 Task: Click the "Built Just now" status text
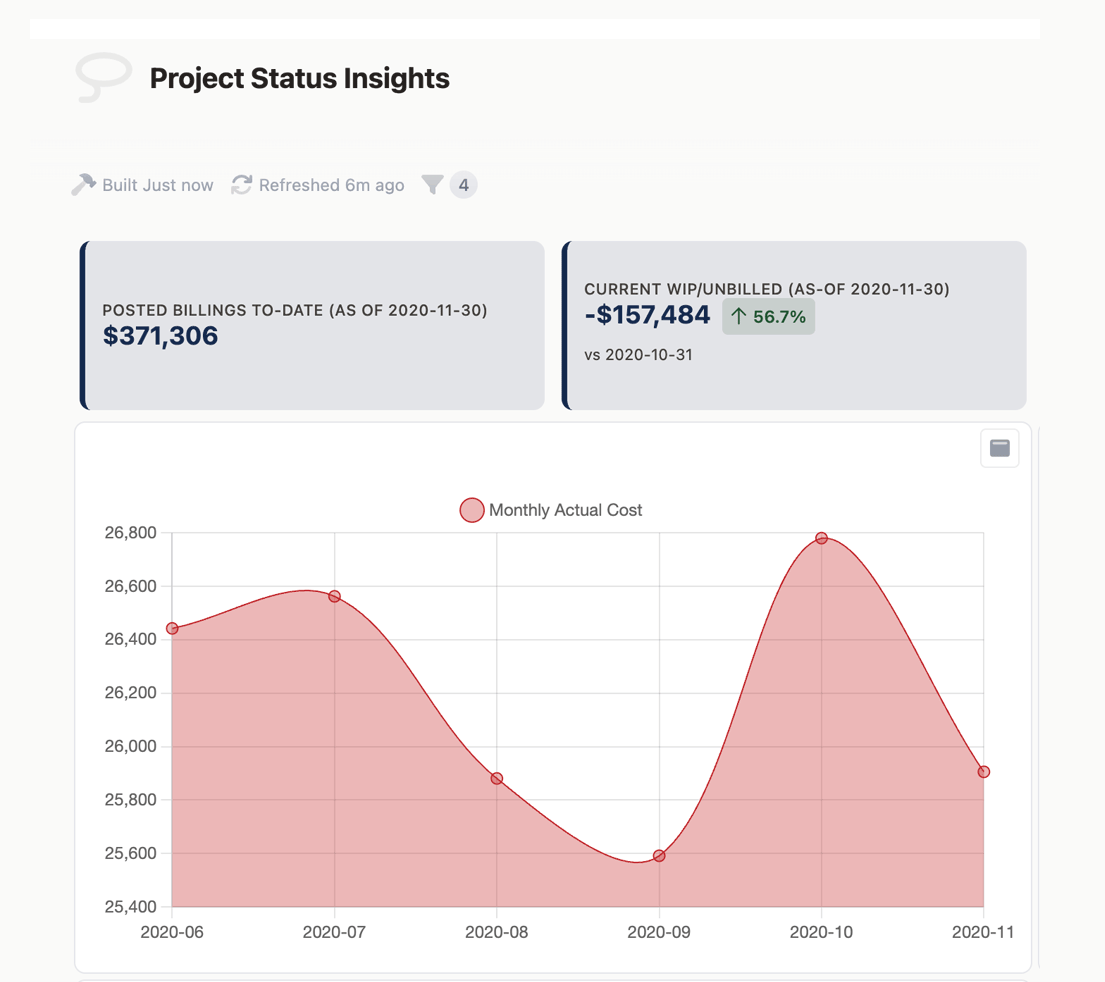coord(157,185)
